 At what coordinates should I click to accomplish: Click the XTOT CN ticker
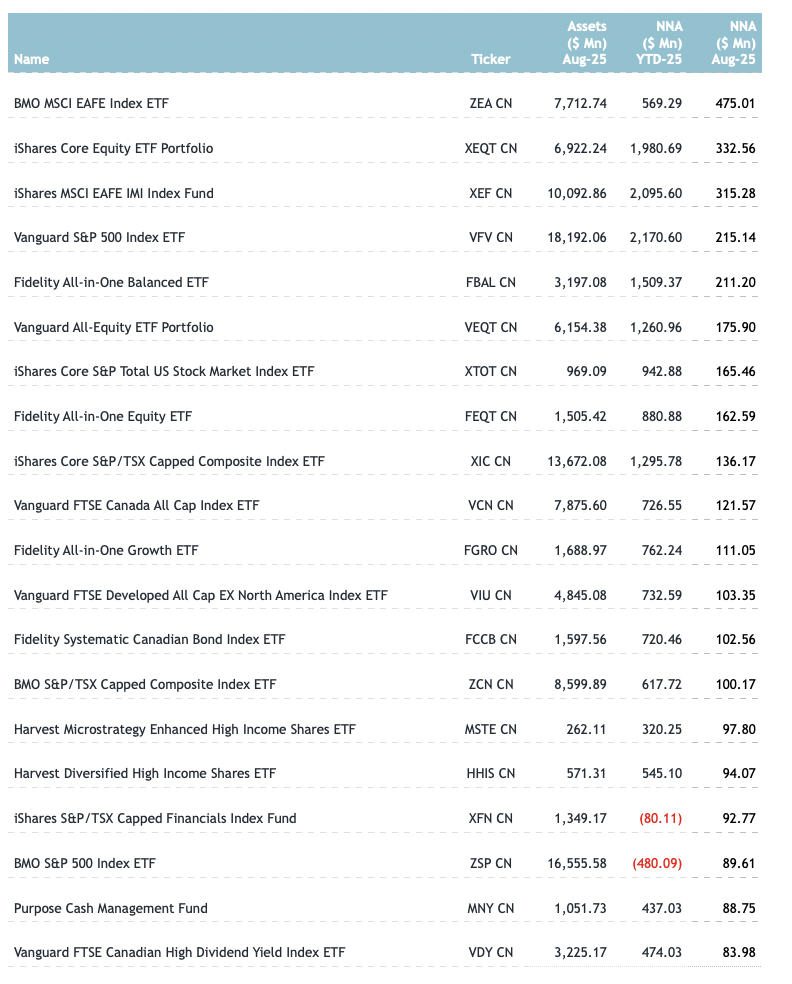tap(491, 372)
